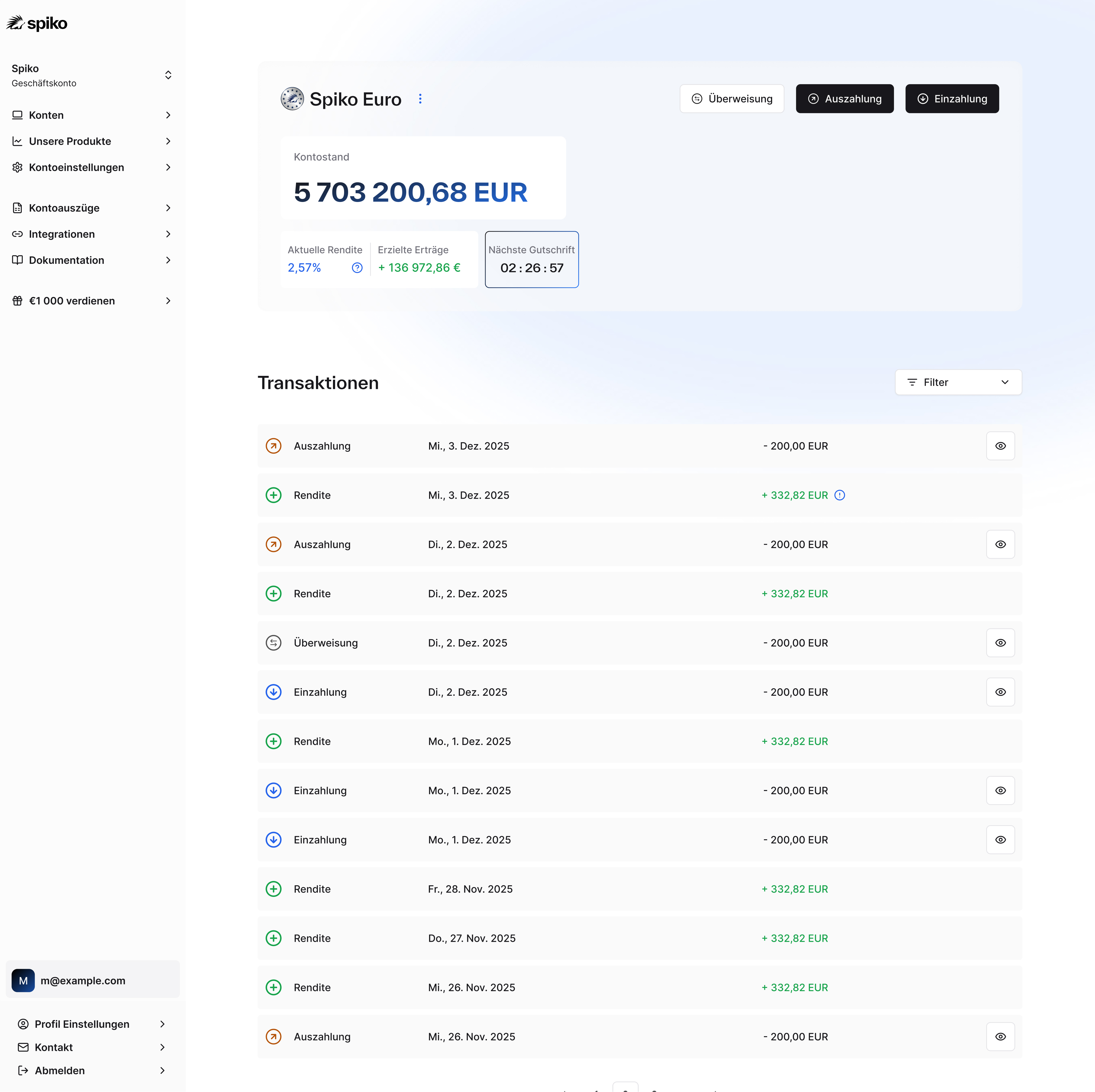The height and width of the screenshot is (1092, 1095).
Task: Click the Rendite Mo., 1. Dez. 2025 row
Action: 639,741
